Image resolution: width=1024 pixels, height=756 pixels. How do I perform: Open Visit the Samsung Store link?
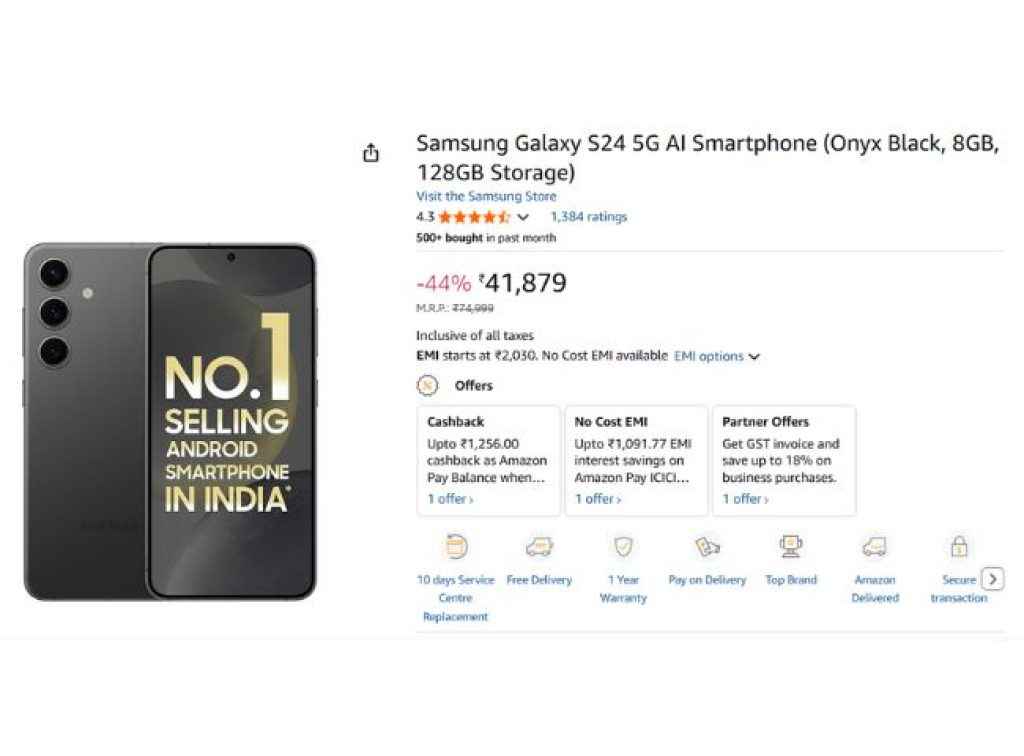(x=486, y=196)
